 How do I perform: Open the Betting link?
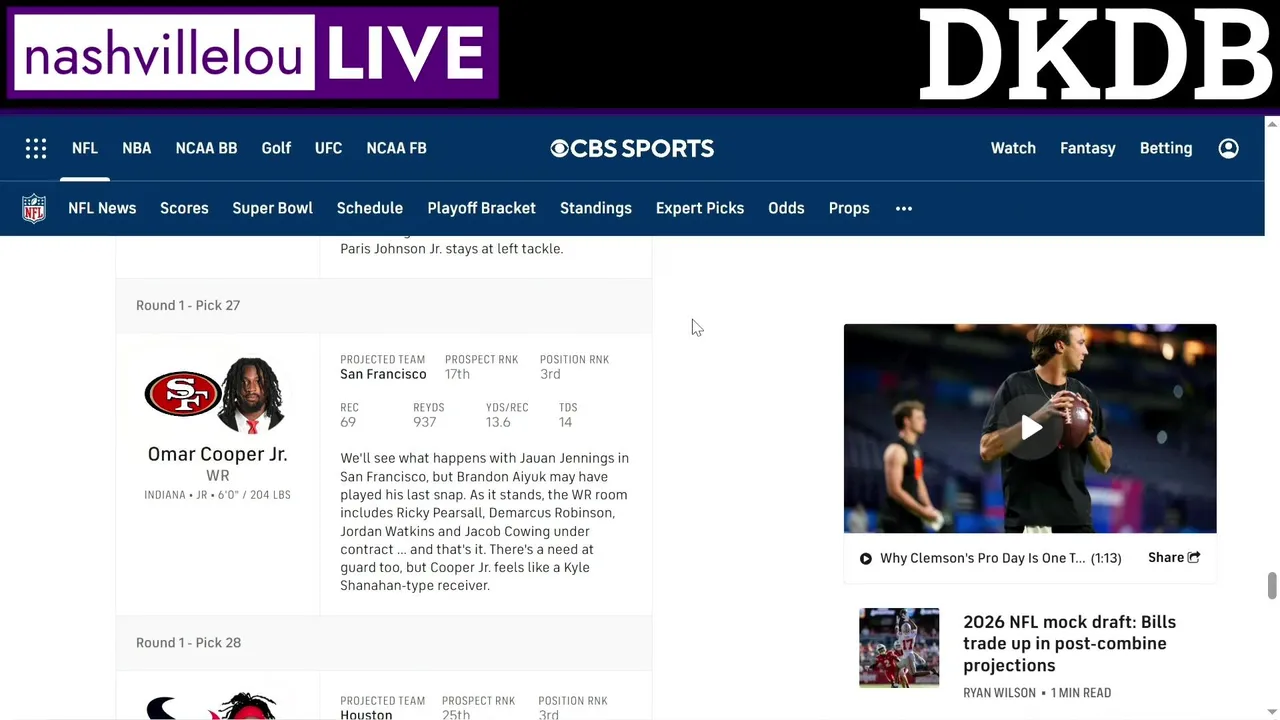click(1166, 148)
